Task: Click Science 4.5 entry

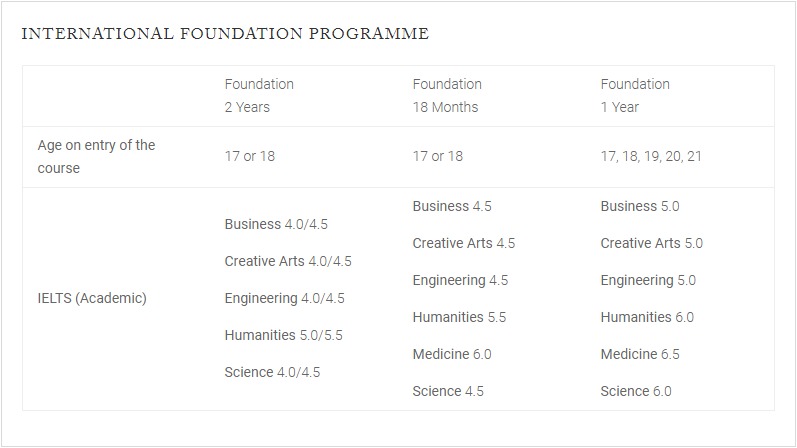Action: 448,391
